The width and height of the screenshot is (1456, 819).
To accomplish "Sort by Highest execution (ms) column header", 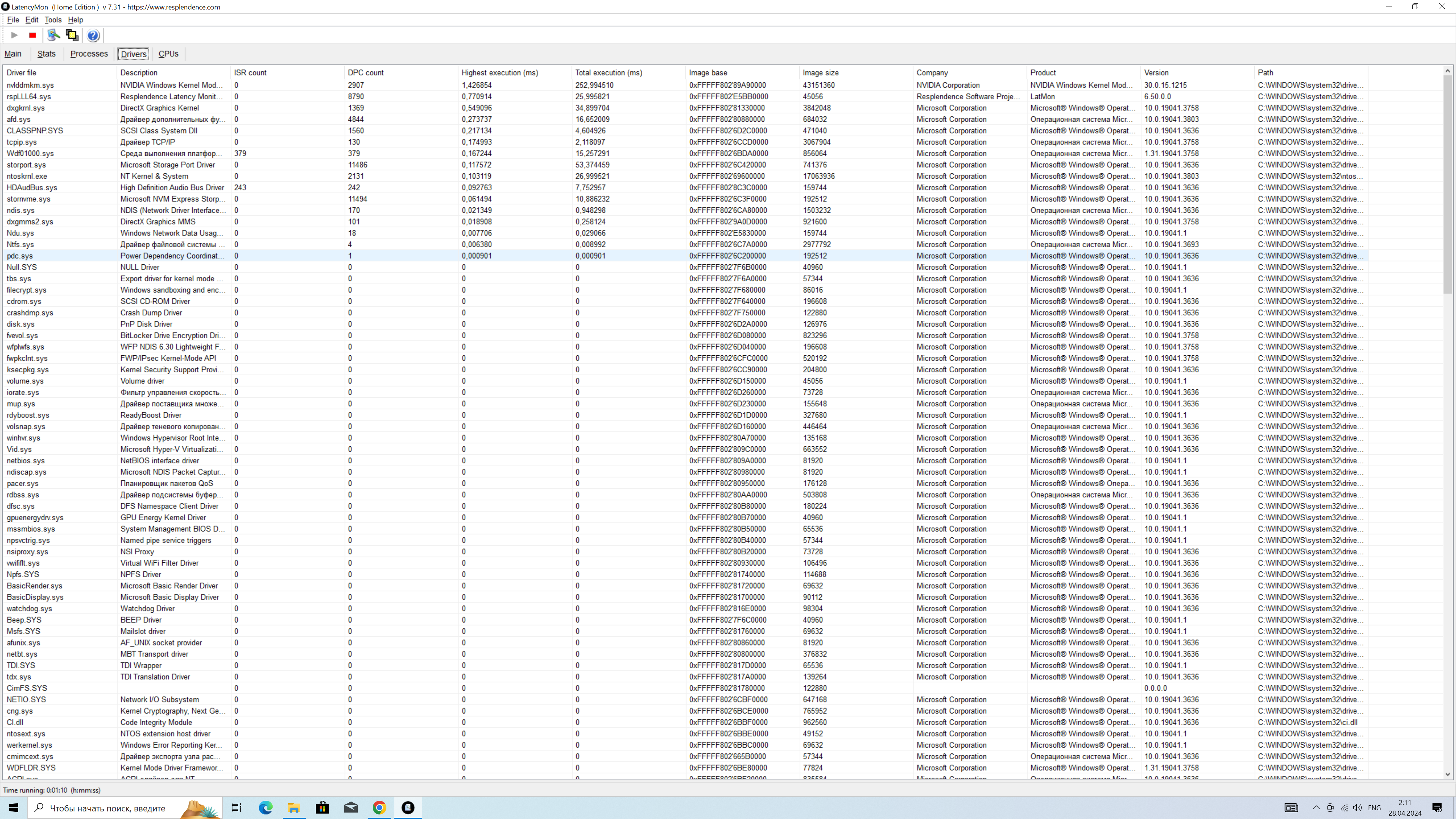I will click(x=500, y=73).
